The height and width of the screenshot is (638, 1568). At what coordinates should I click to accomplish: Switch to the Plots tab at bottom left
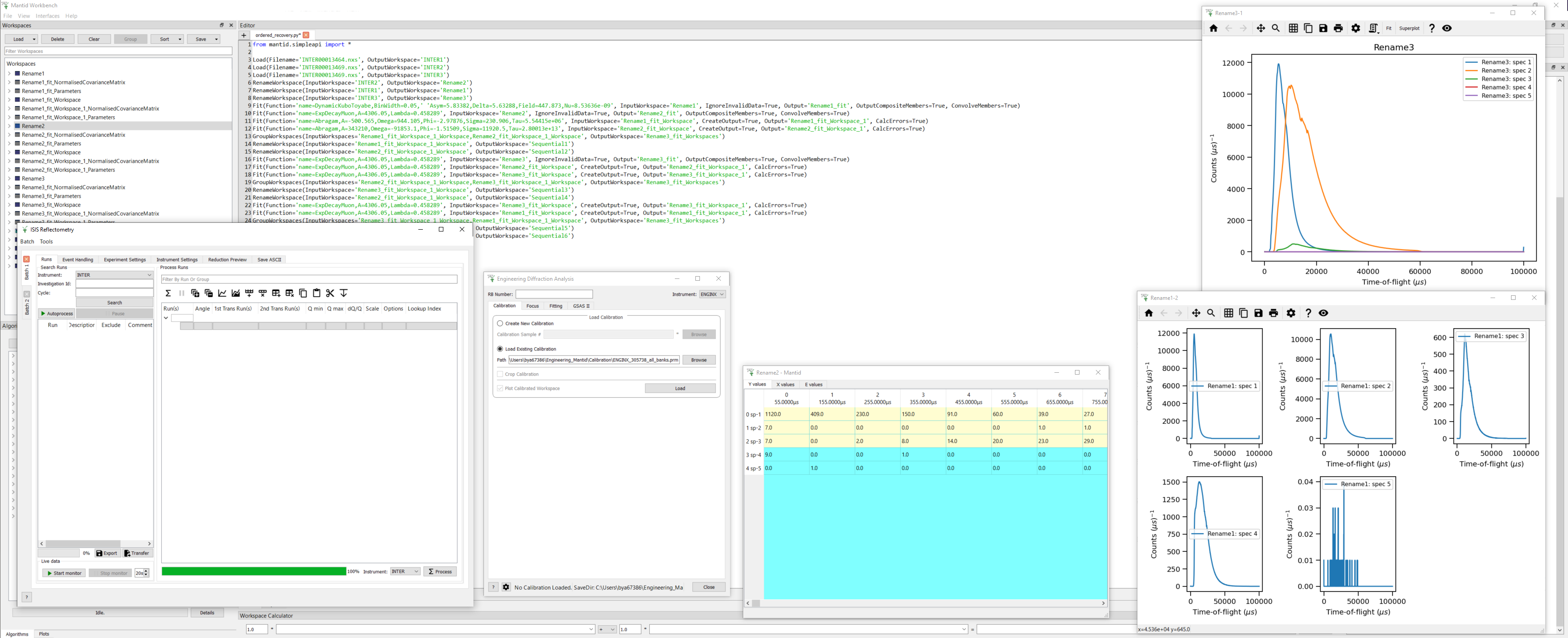click(x=44, y=634)
